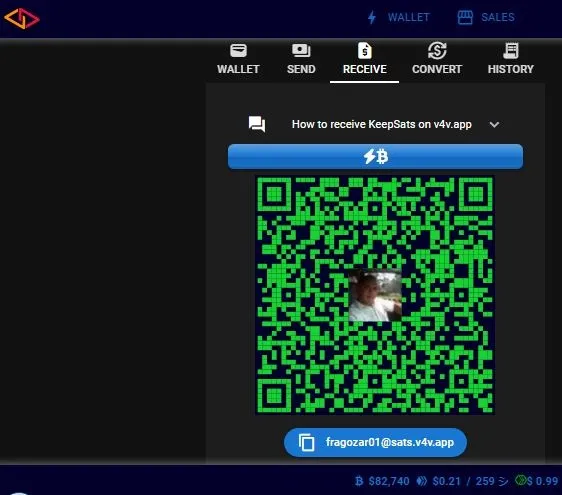Click the RECEIVE document dollar icon
This screenshot has width=562, height=495.
365,51
